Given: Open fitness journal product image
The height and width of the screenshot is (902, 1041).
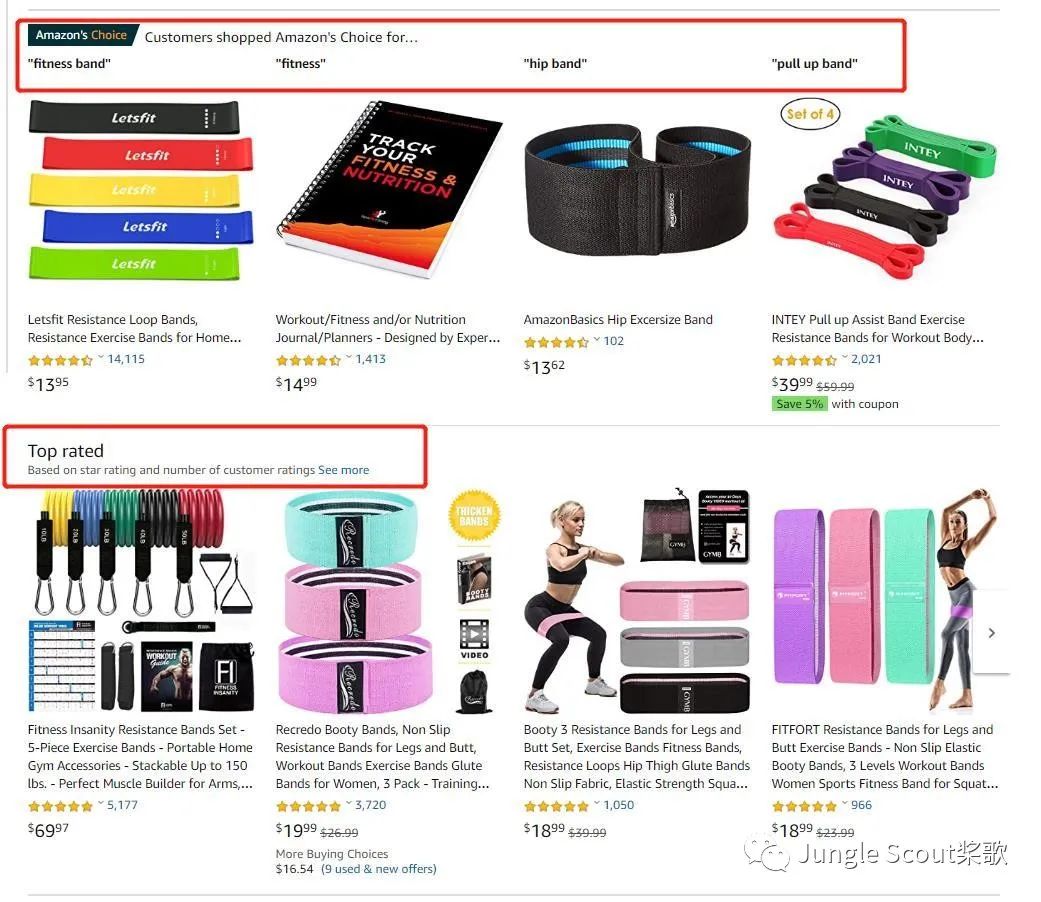Looking at the screenshot, I should [x=388, y=189].
